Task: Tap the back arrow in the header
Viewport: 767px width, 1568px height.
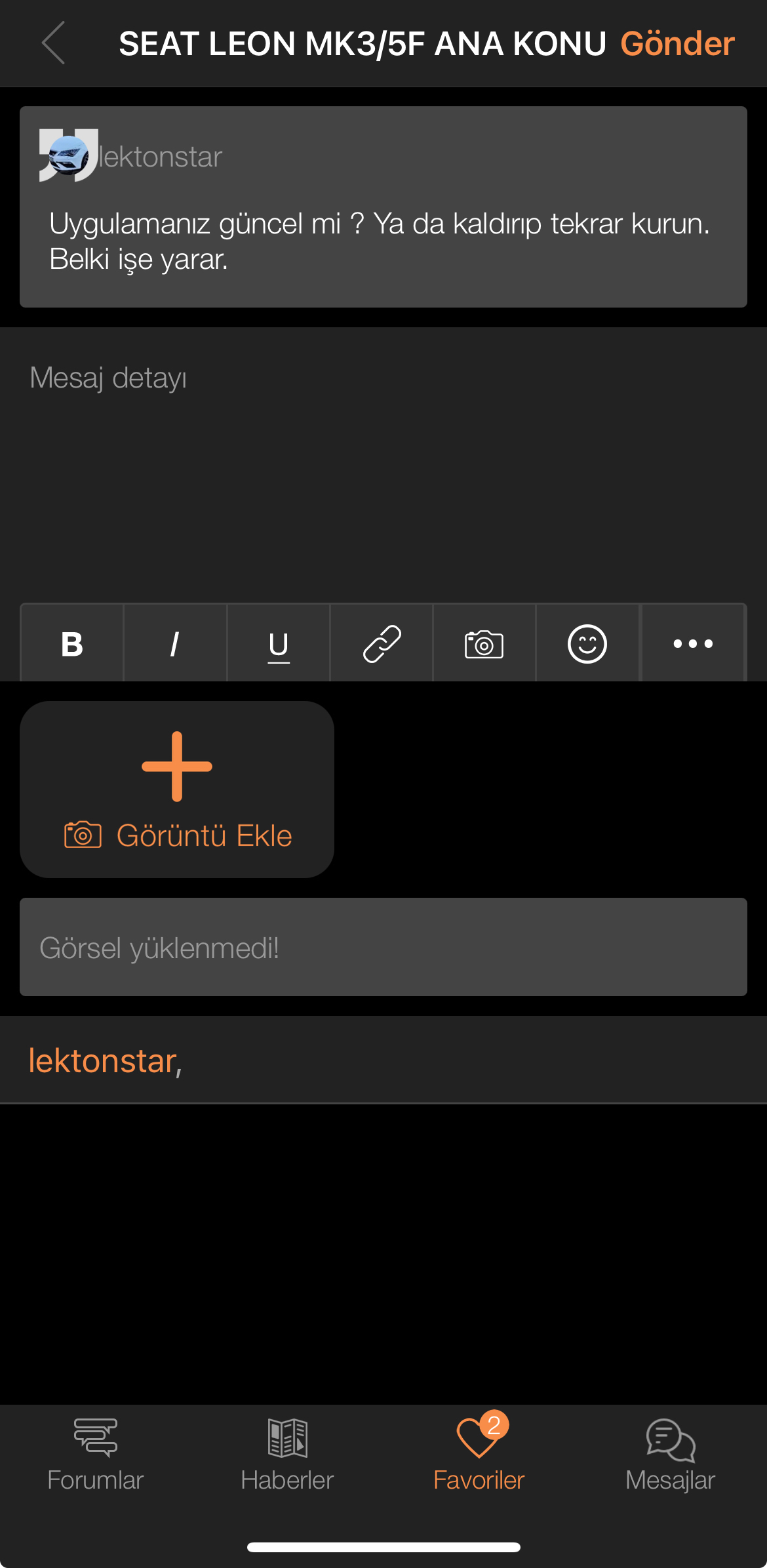Action: point(53,43)
